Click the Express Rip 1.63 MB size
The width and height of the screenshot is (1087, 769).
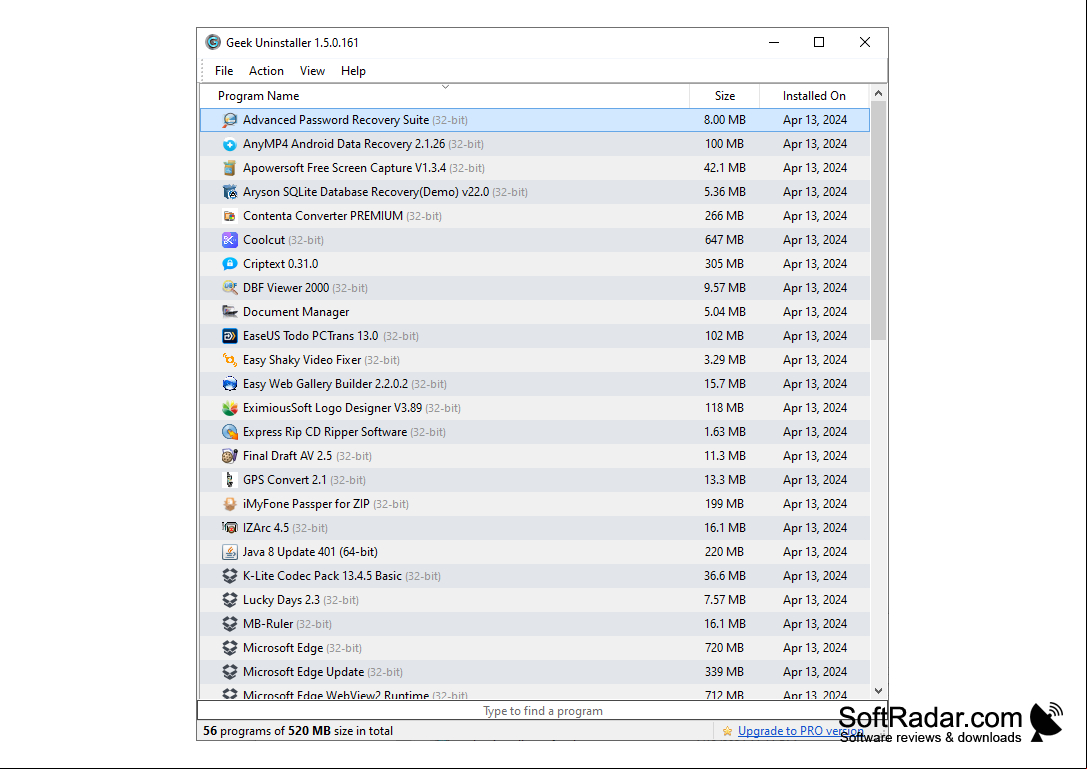click(724, 432)
